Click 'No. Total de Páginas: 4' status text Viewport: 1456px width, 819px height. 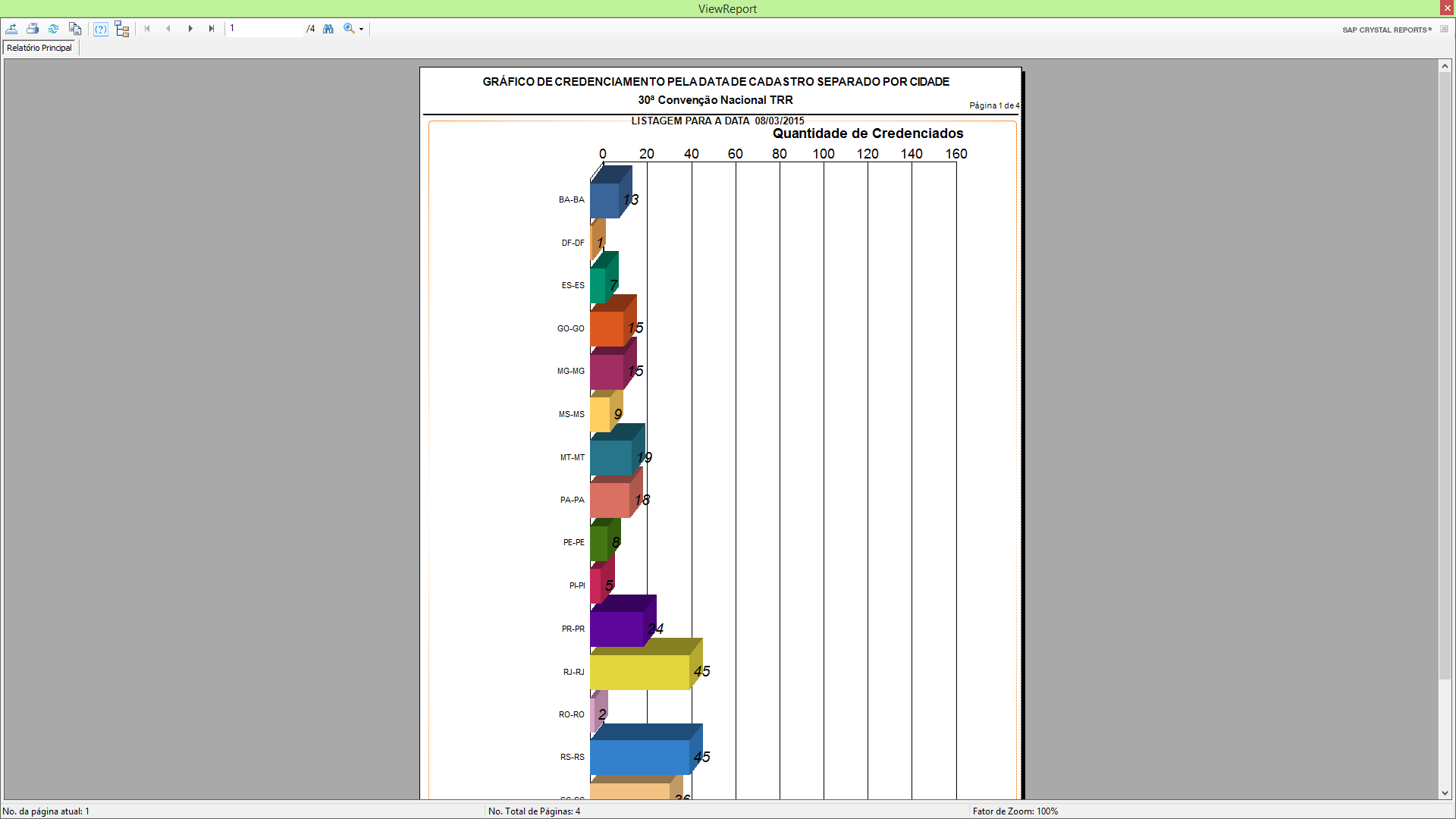pyautogui.click(x=534, y=811)
